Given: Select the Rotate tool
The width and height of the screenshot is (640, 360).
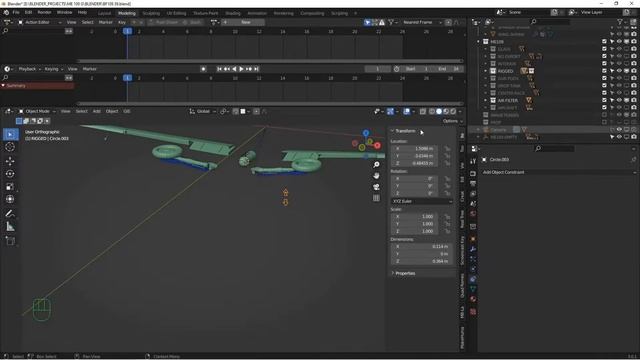Looking at the screenshot, I should coord(10,174).
